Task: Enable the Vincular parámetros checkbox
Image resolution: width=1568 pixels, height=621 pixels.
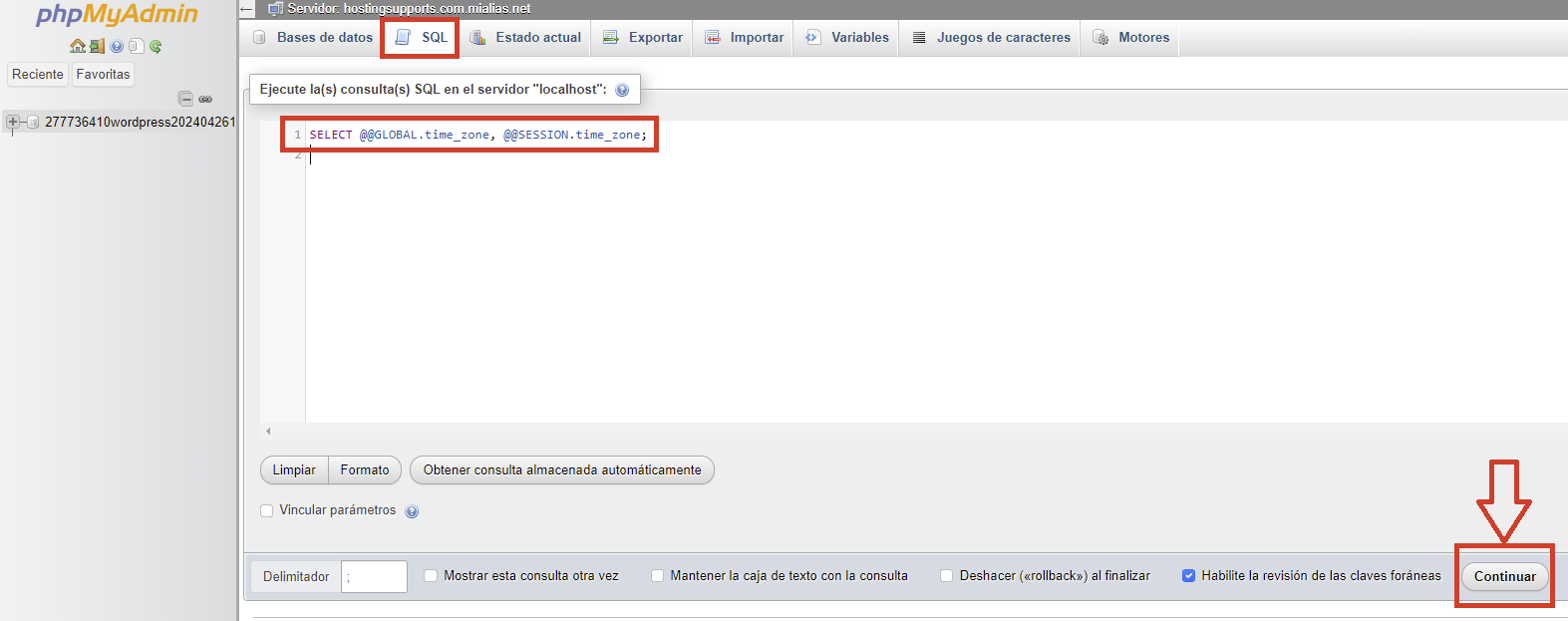Action: coord(267,510)
